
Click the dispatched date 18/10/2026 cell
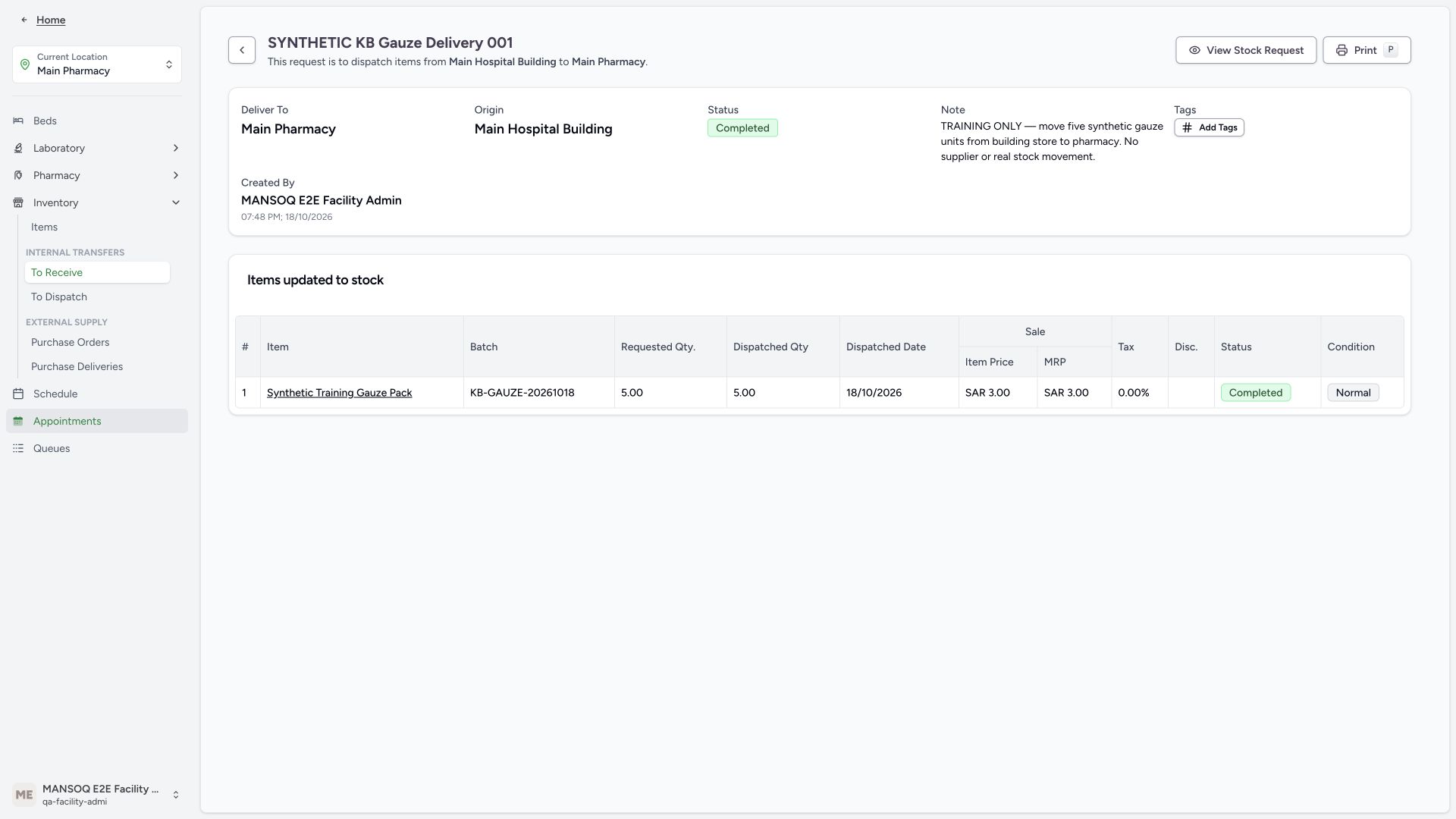(899, 393)
